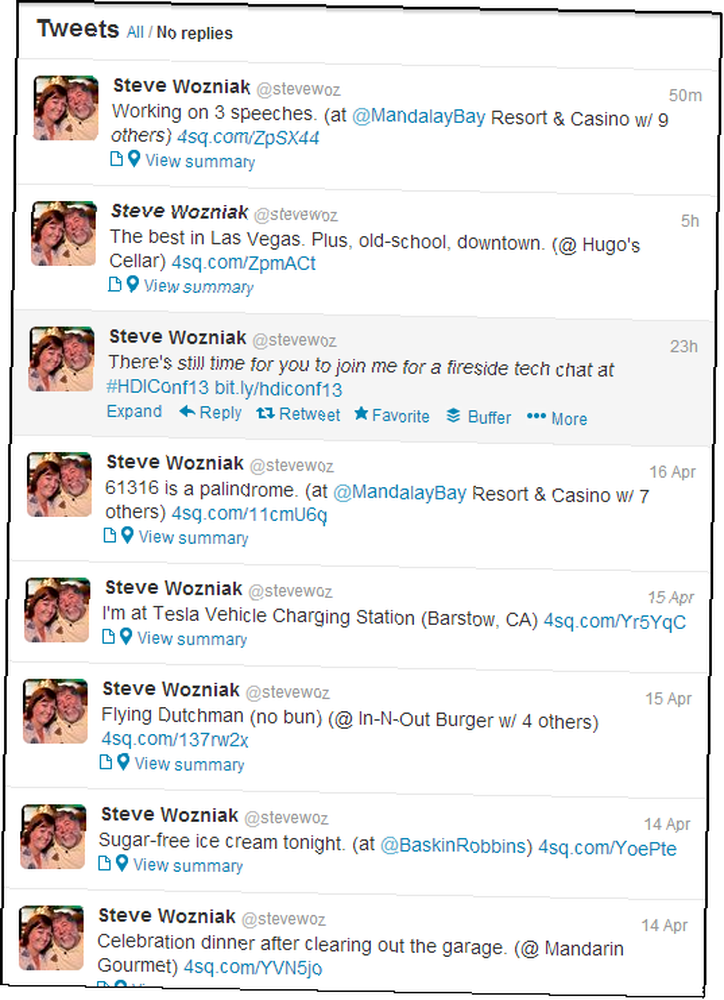Open the @MandalayBay mention in the palindrome tweet
The height and width of the screenshot is (1000, 724).
(x=400, y=493)
